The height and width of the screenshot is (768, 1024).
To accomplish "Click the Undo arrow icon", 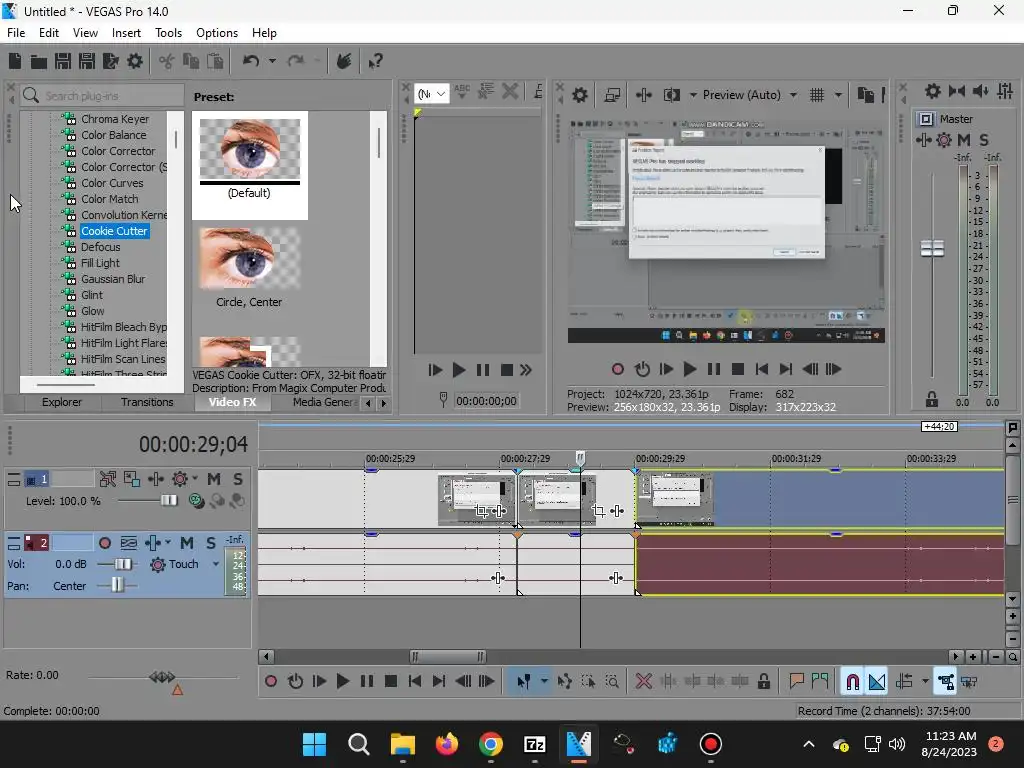I will [x=251, y=61].
